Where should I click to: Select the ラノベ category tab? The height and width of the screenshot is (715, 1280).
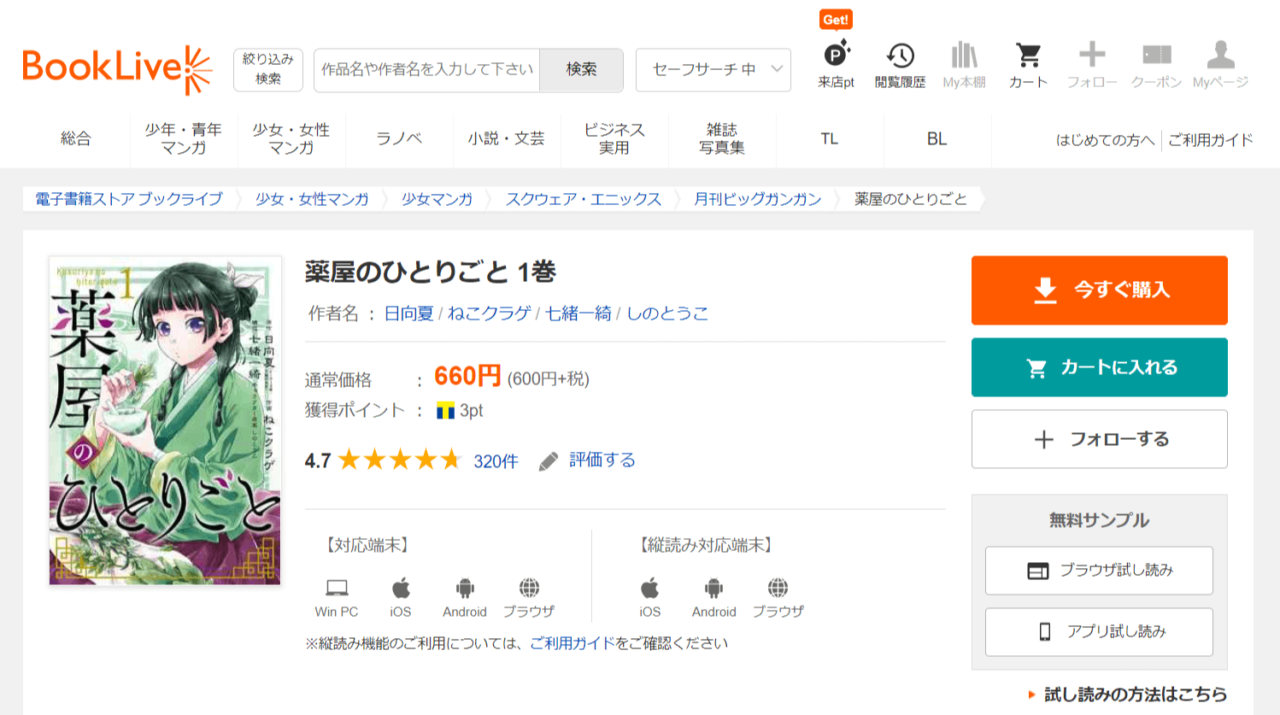399,139
